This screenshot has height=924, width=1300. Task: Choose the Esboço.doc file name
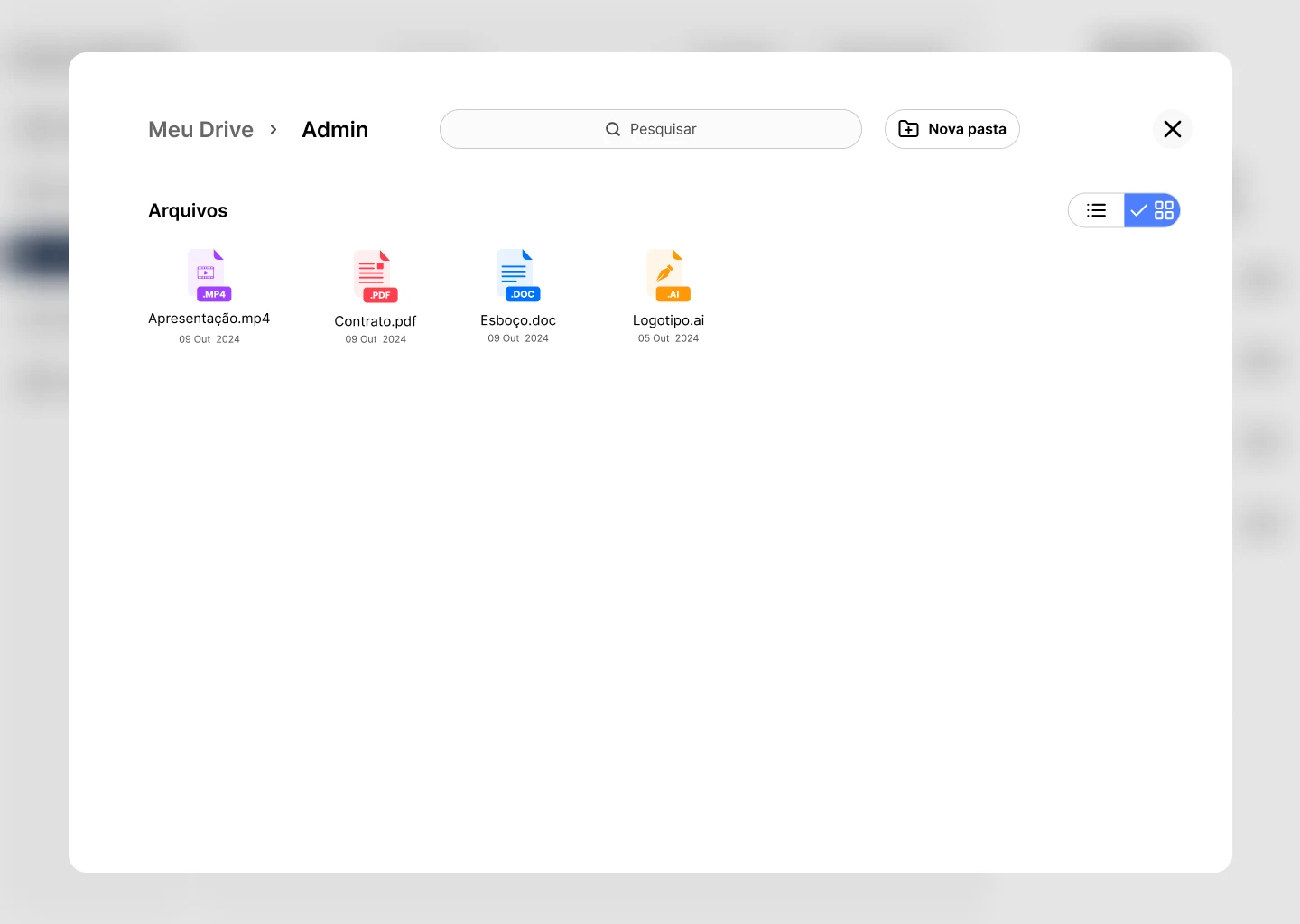click(x=518, y=320)
